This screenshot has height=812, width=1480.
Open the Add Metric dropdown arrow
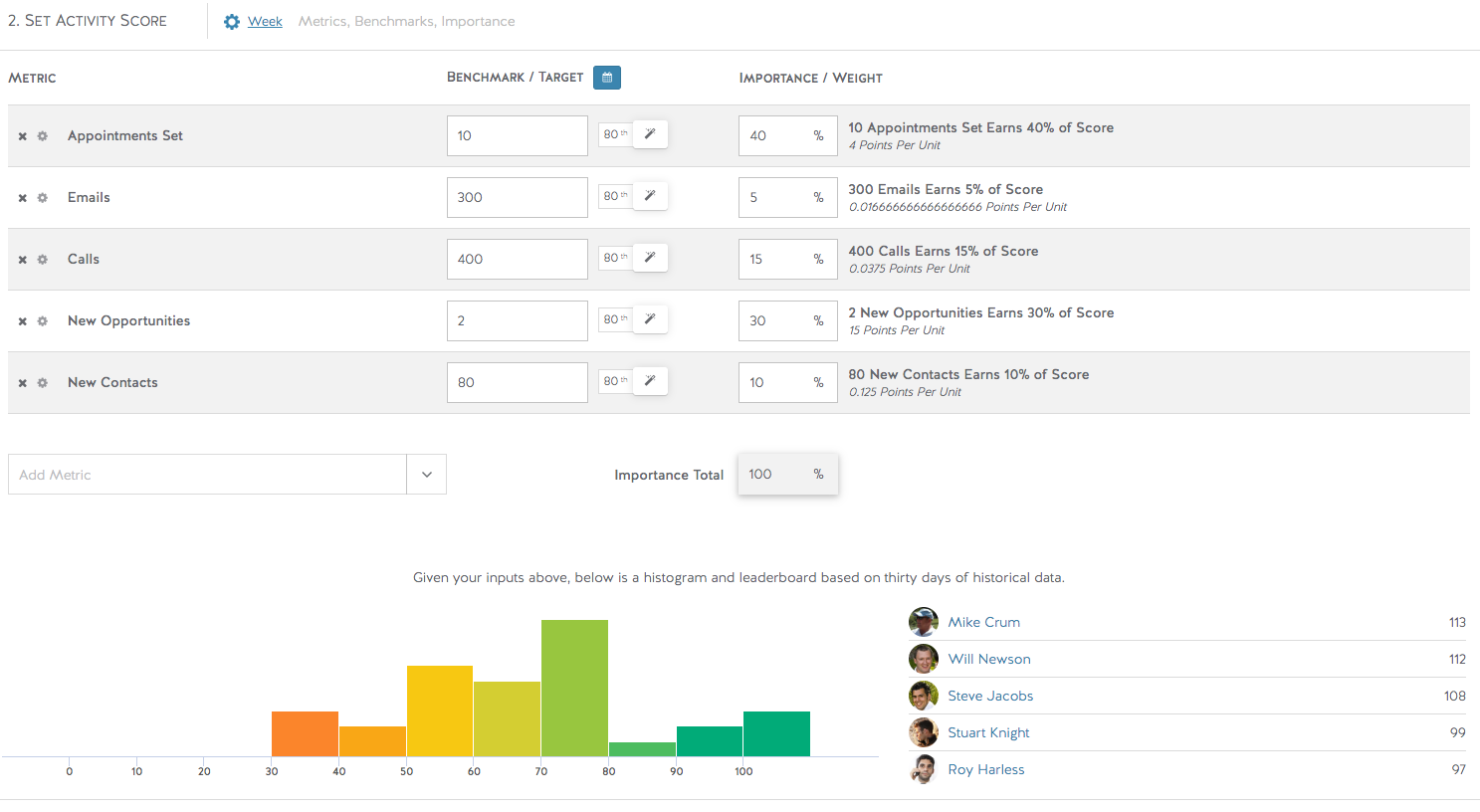click(x=427, y=475)
